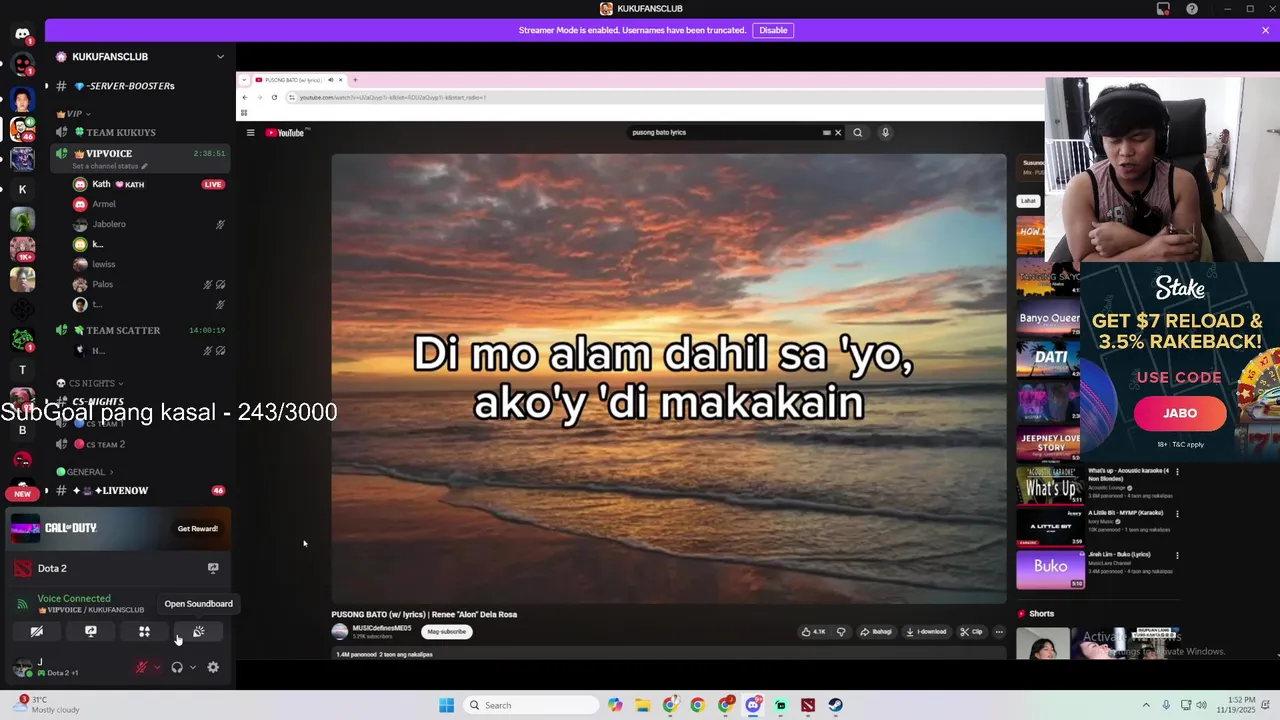Expand the GENERAL category
This screenshot has height=720, width=1280.
click(x=85, y=472)
